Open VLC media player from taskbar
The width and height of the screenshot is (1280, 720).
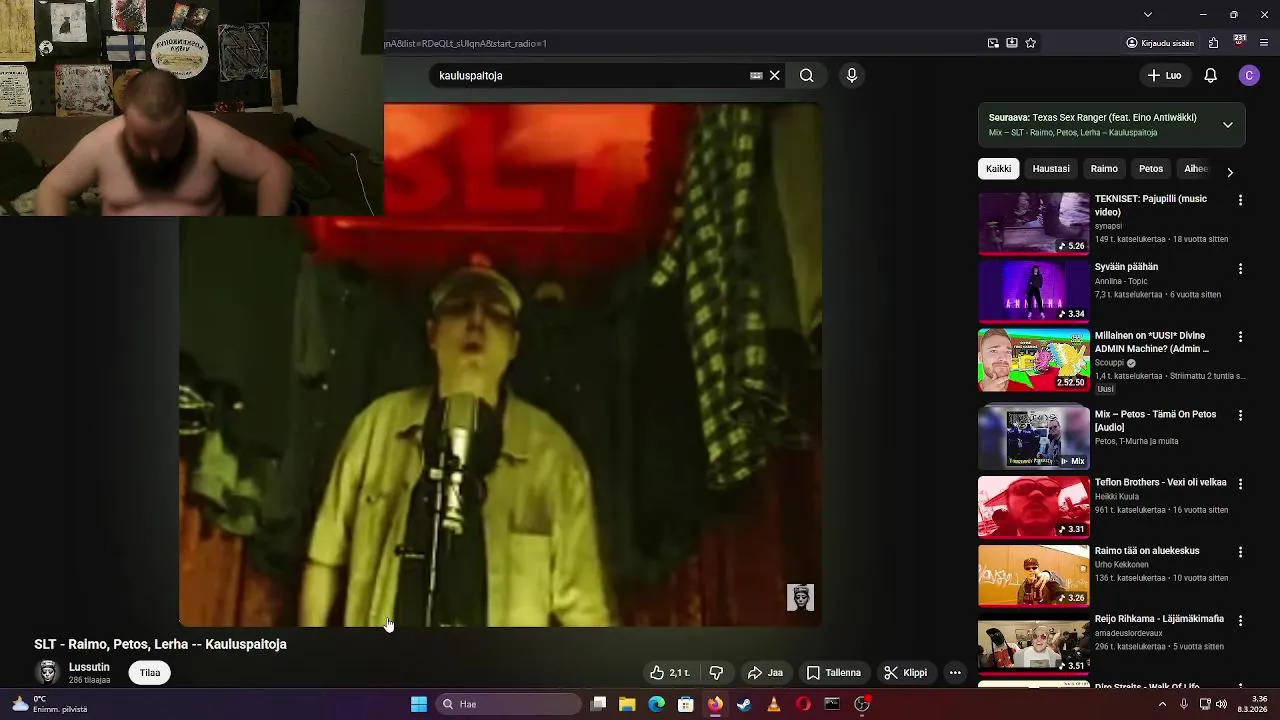(x=773, y=704)
